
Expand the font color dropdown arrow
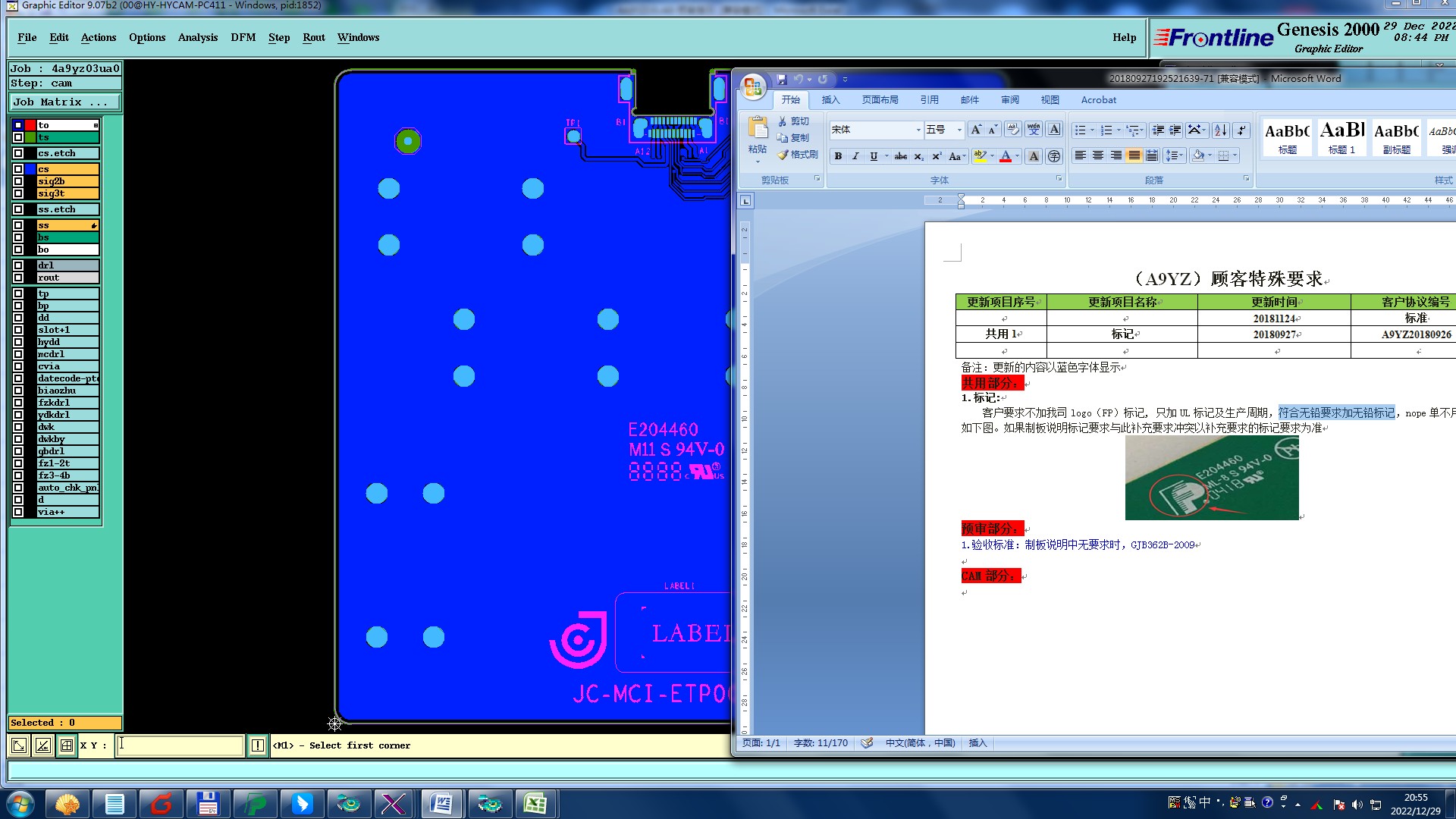tap(1018, 156)
